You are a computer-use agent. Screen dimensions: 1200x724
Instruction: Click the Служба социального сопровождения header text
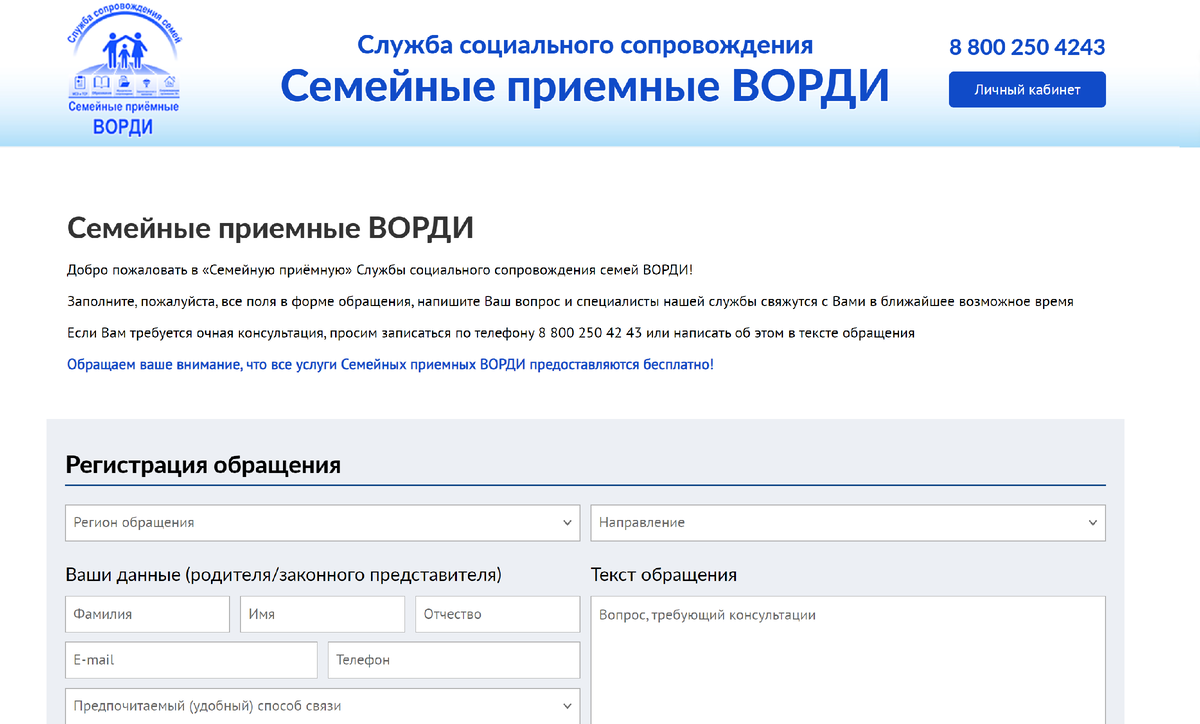pos(585,45)
